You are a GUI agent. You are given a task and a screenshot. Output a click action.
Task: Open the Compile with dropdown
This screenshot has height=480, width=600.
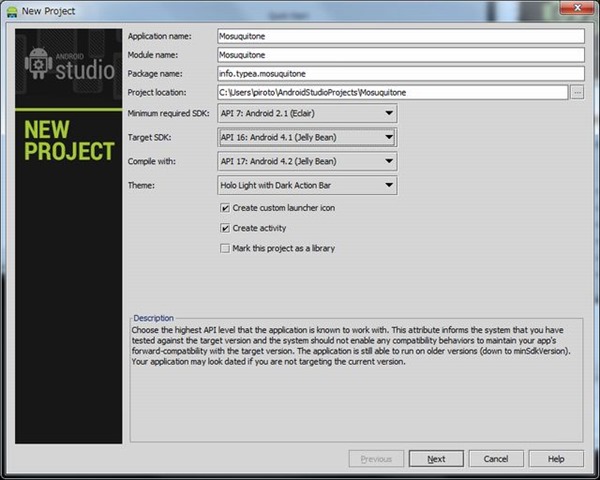pyautogui.click(x=307, y=161)
